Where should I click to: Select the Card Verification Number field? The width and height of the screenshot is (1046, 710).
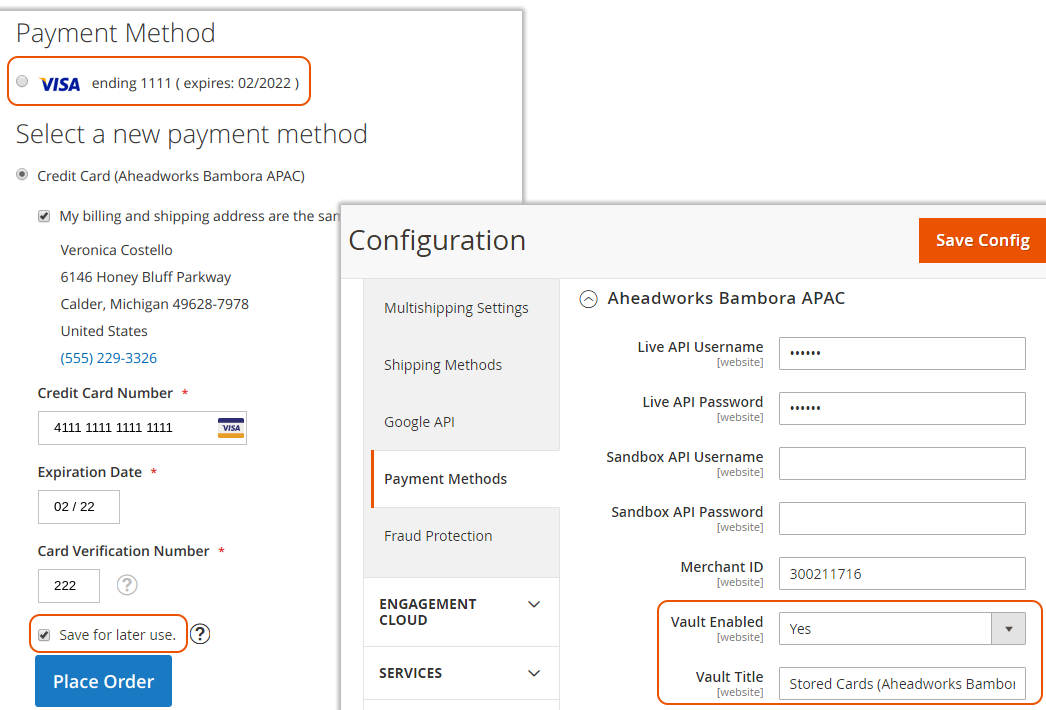[x=69, y=586]
